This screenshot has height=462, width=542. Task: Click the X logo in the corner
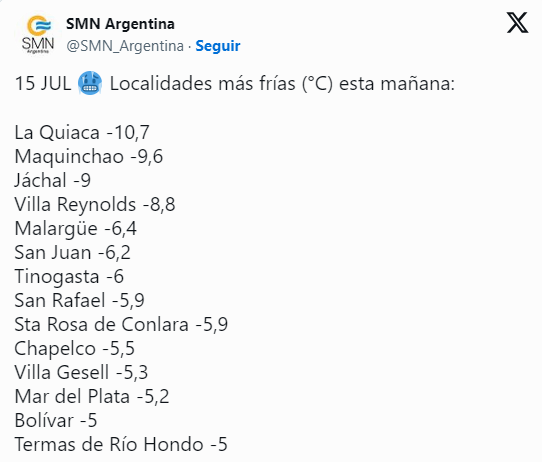(x=517, y=22)
